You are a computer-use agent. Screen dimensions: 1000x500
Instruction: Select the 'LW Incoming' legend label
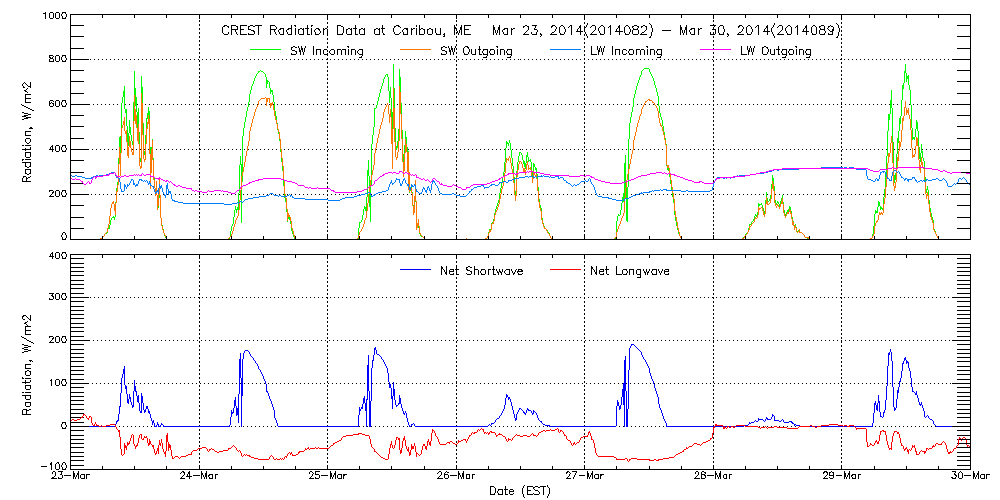click(626, 52)
